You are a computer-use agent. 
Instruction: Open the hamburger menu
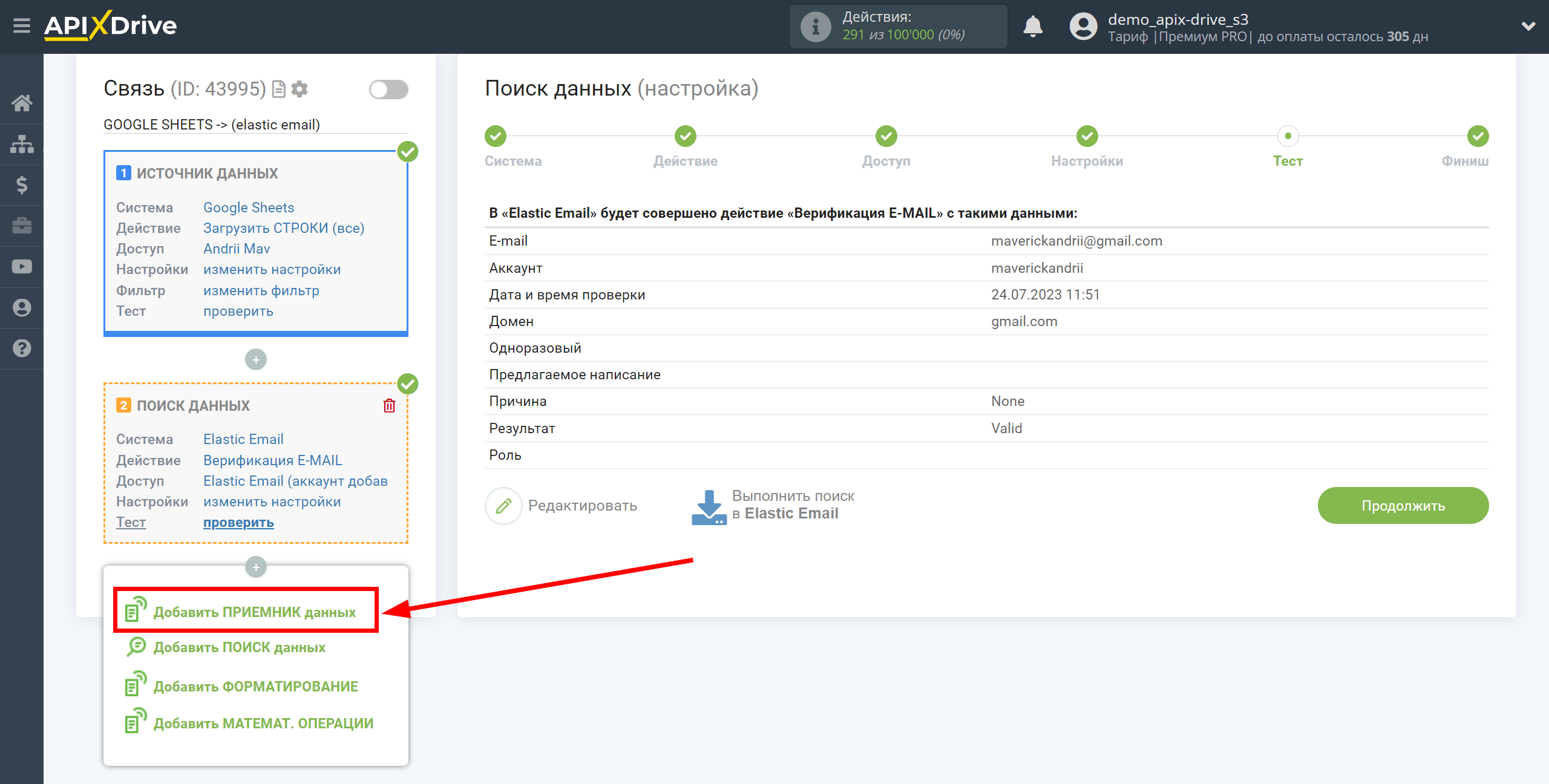tap(22, 26)
